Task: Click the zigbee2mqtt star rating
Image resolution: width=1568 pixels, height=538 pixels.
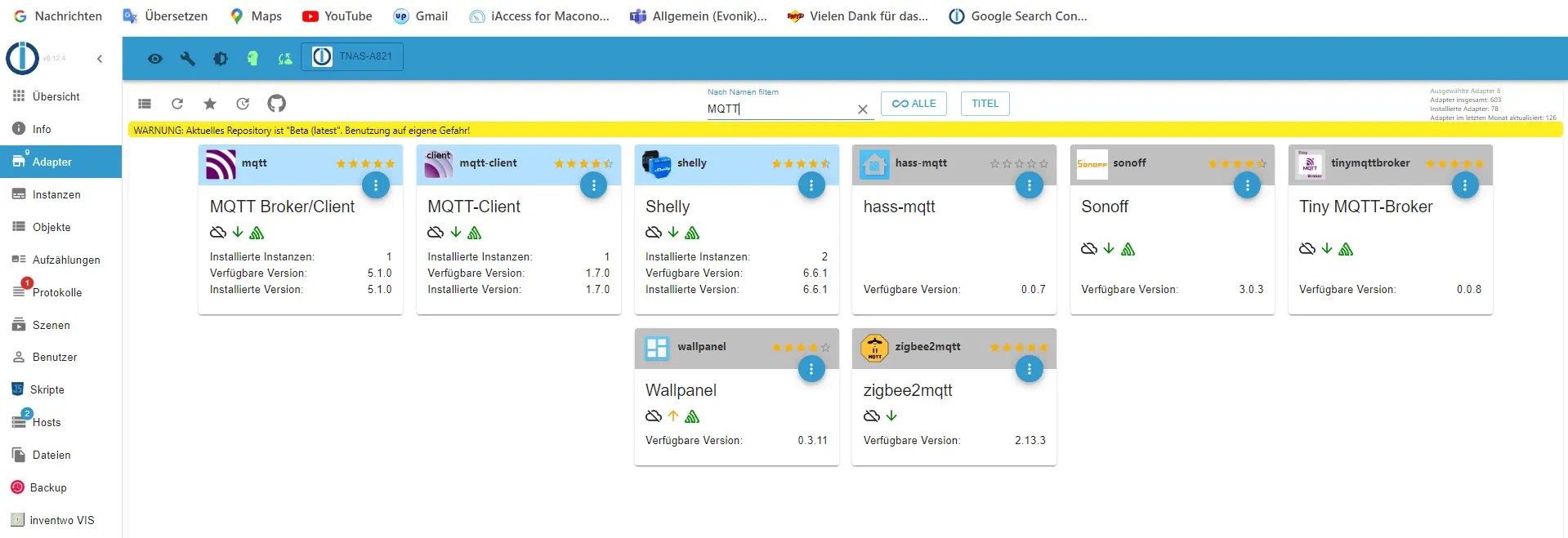Action: tap(1019, 348)
